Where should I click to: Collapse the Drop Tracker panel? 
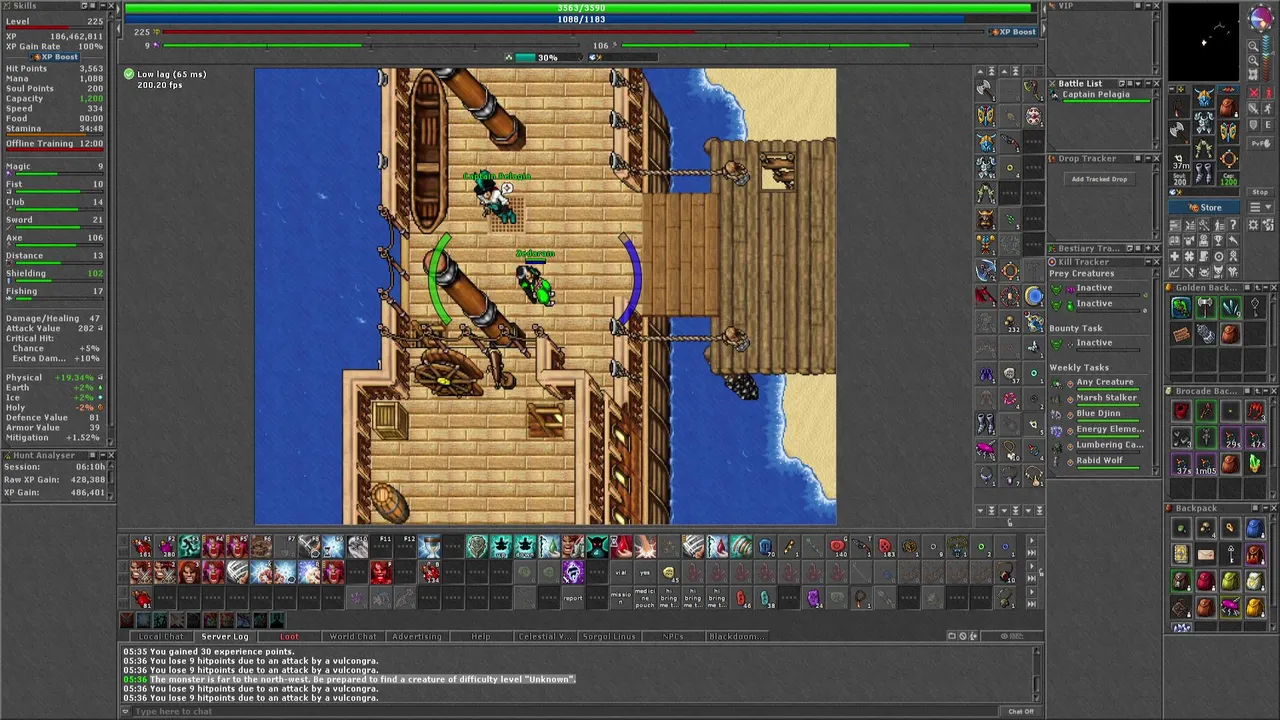coord(1148,158)
